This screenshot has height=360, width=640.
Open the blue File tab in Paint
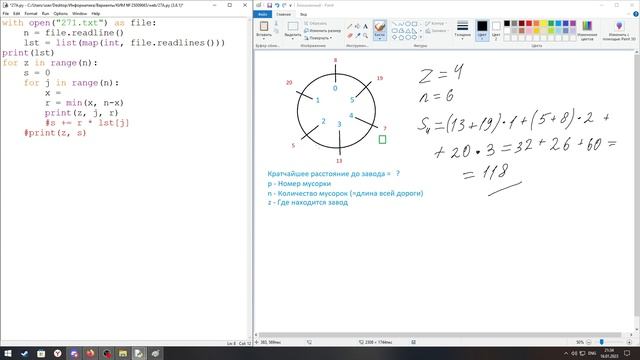[262, 14]
